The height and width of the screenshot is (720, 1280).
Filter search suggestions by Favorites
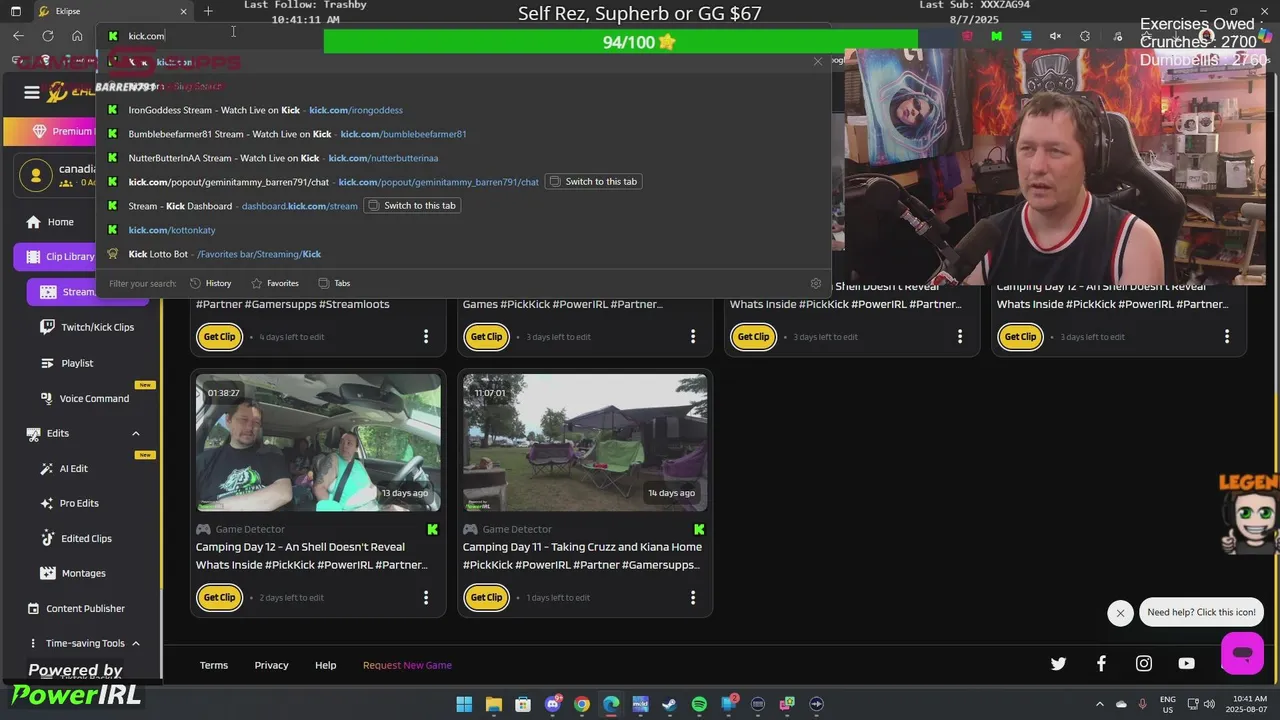pyautogui.click(x=275, y=283)
